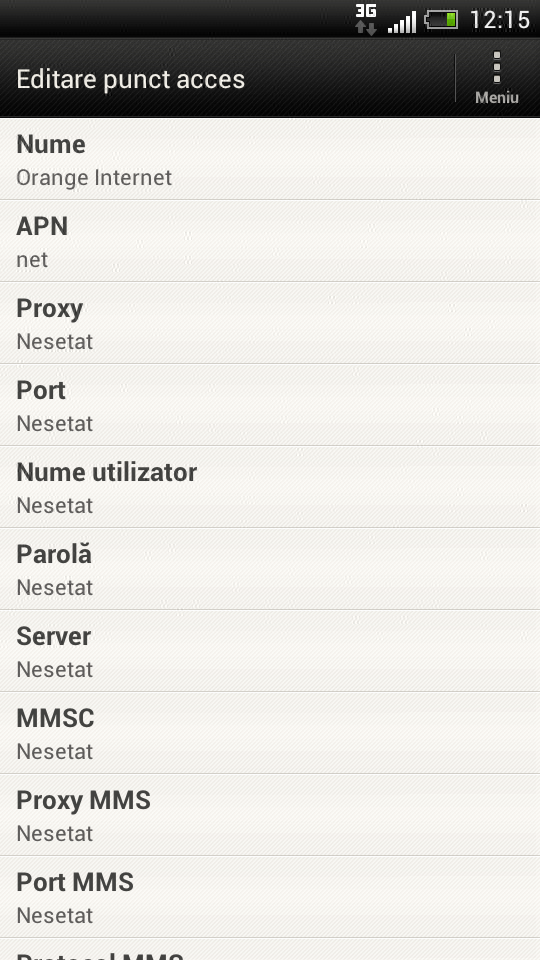
Task: Tap the battery icon in status bar
Action: [x=441, y=20]
